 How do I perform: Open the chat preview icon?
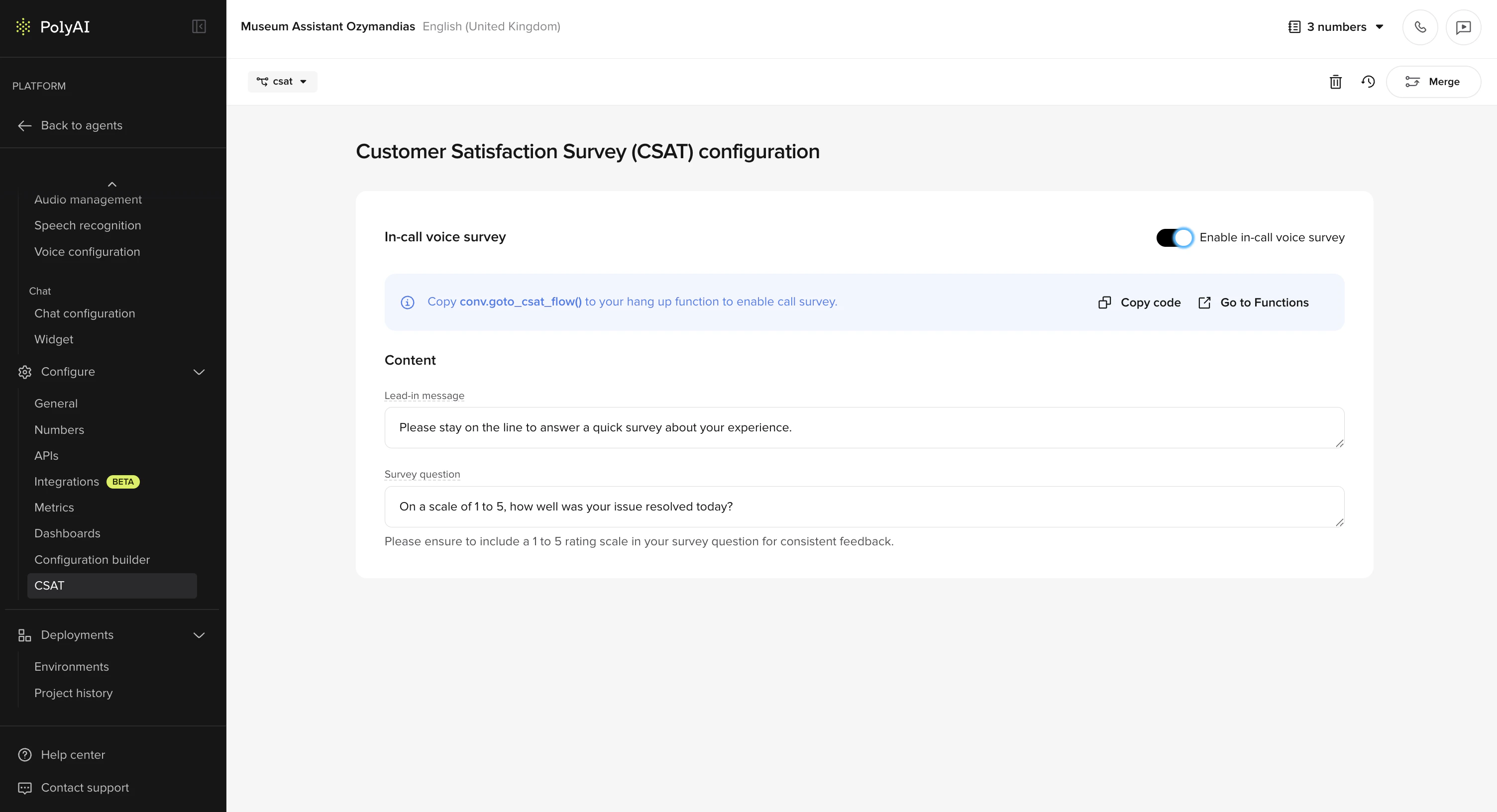click(1463, 27)
